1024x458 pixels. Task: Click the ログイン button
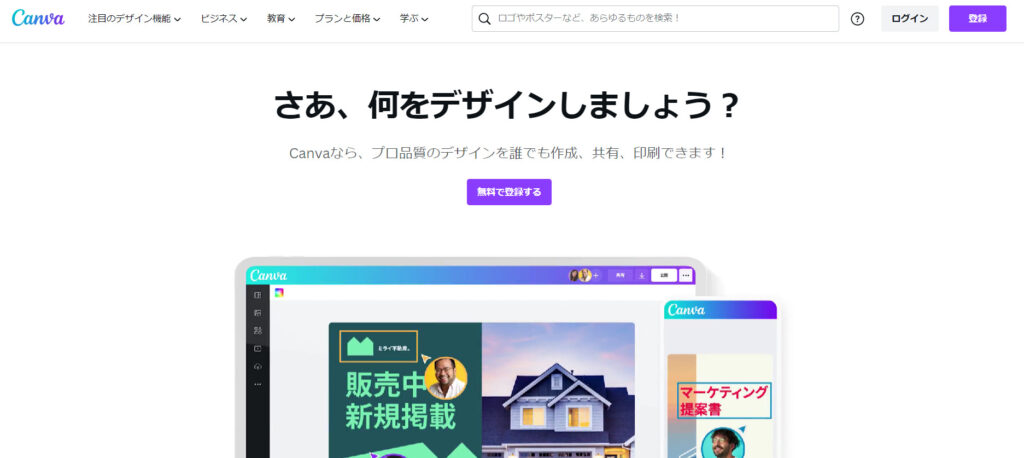(909, 18)
